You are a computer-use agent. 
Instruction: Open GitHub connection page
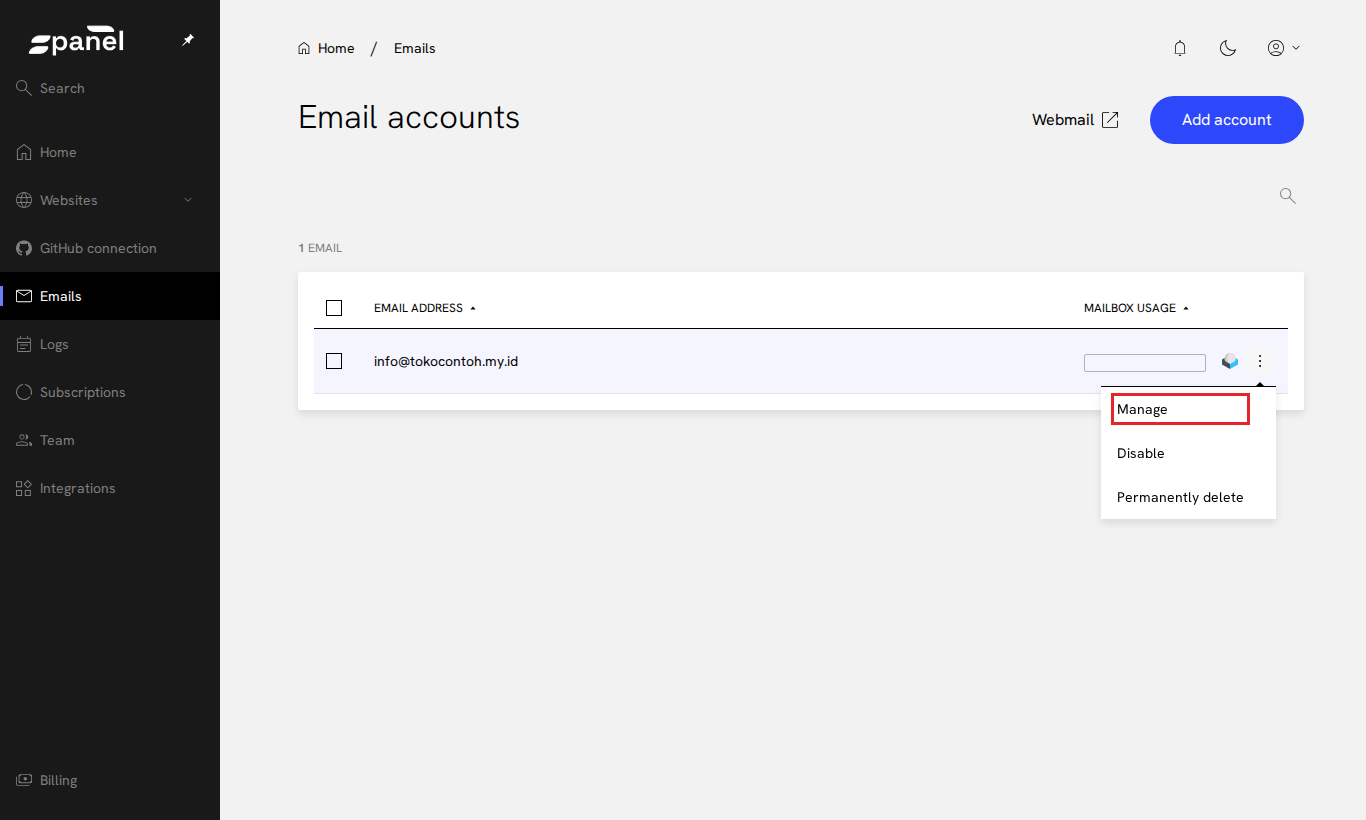(x=110, y=248)
